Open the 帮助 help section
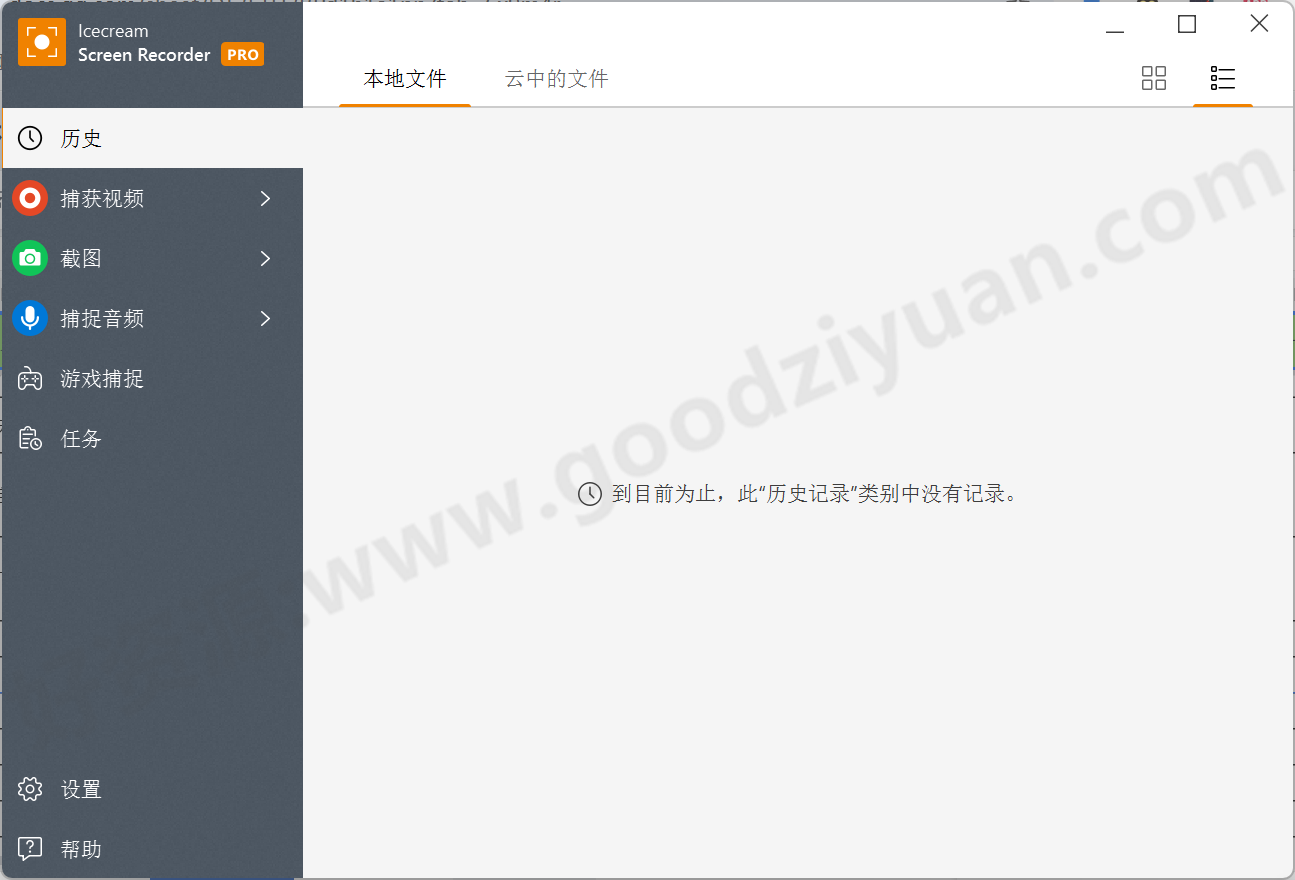 click(80, 848)
